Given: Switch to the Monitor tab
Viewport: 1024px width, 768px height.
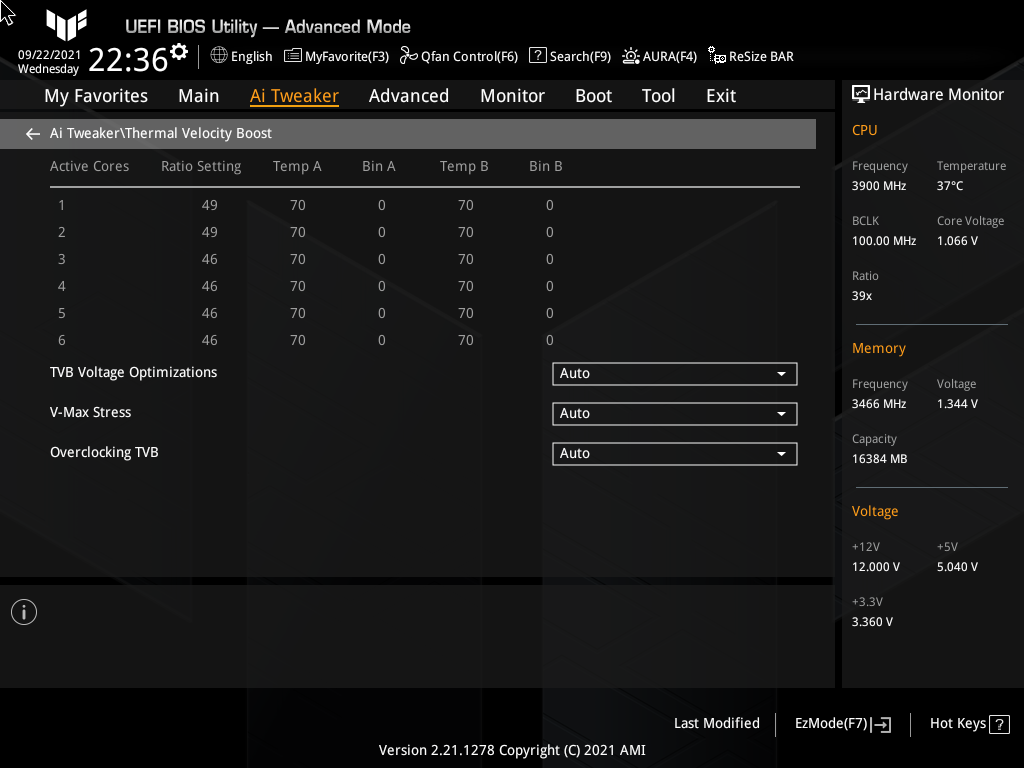Looking at the screenshot, I should 513,96.
